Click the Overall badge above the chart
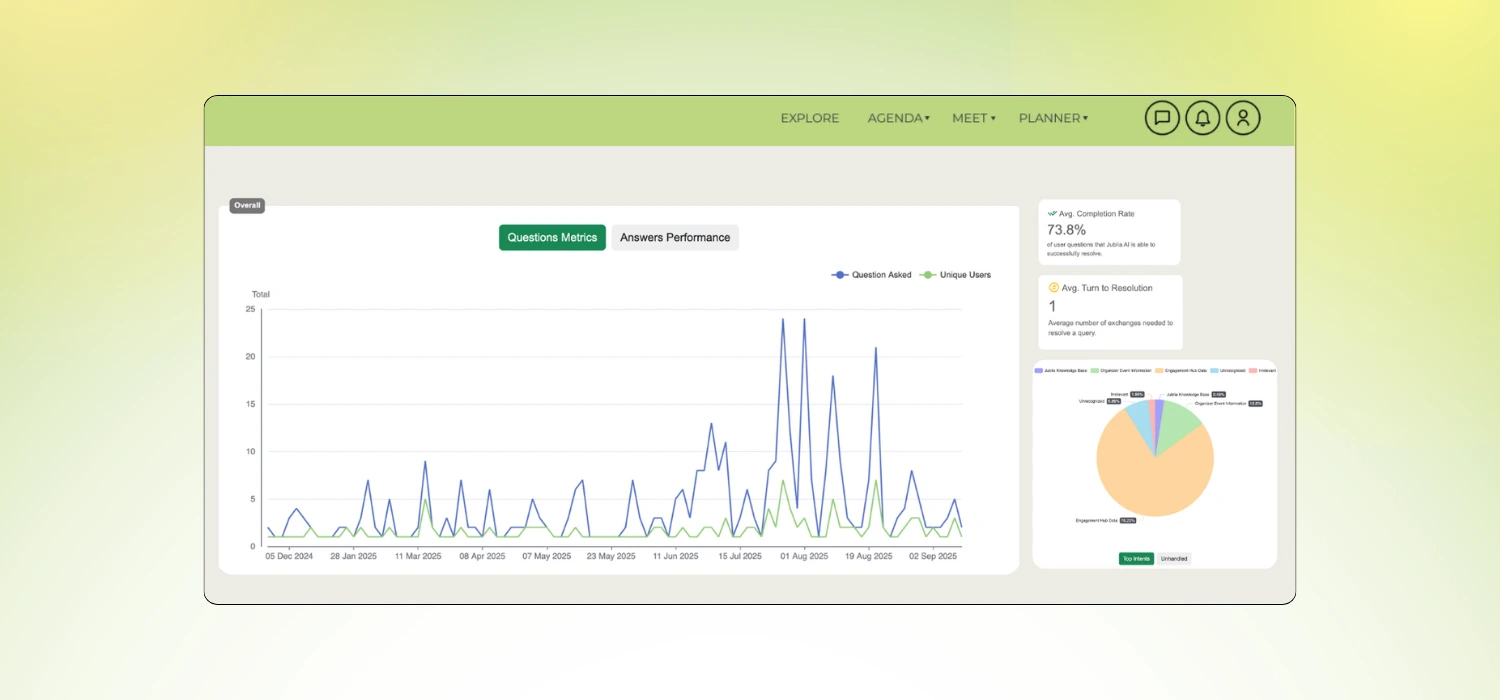Image resolution: width=1500 pixels, height=700 pixels. tap(247, 205)
